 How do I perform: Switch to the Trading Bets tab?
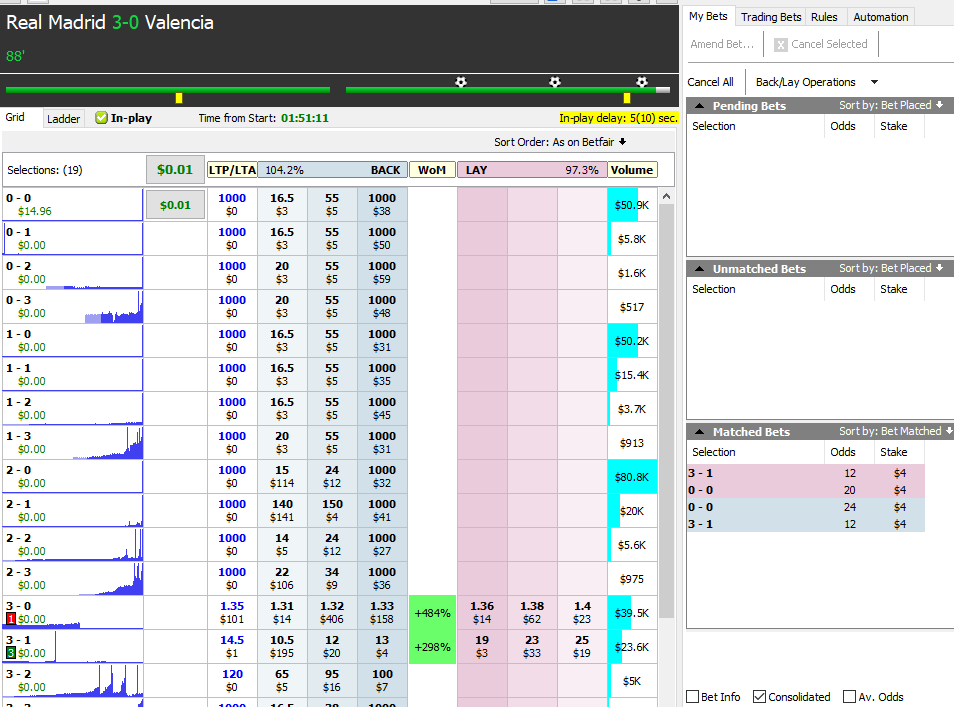[771, 17]
